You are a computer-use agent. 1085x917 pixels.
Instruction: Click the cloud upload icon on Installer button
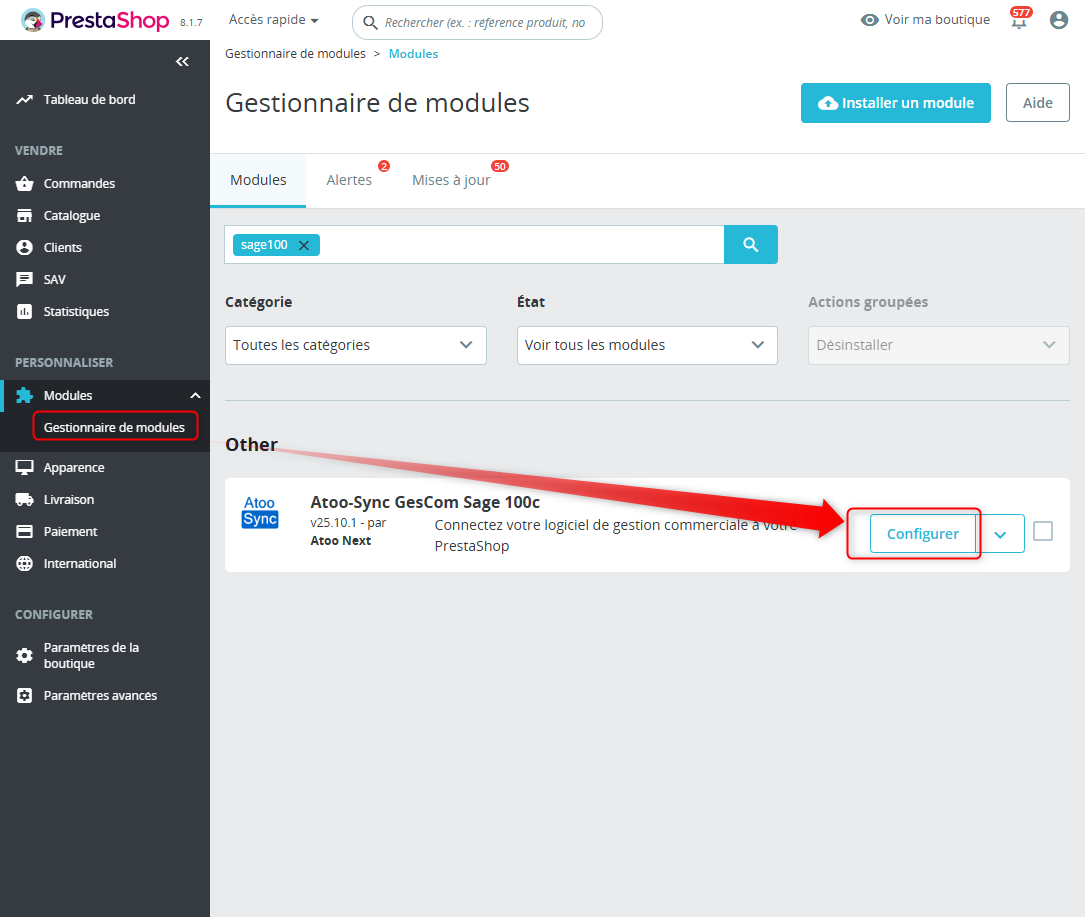[828, 103]
